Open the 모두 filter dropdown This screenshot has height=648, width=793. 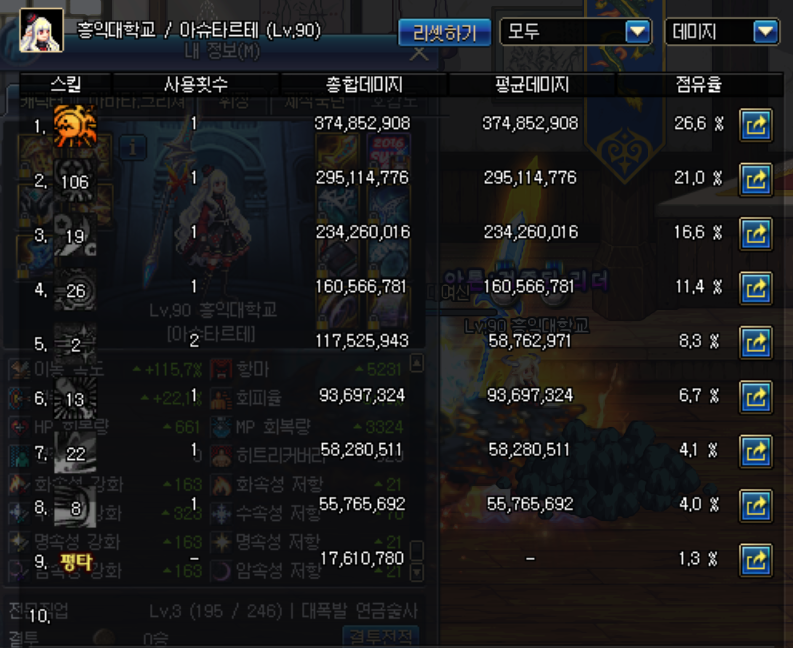point(576,32)
